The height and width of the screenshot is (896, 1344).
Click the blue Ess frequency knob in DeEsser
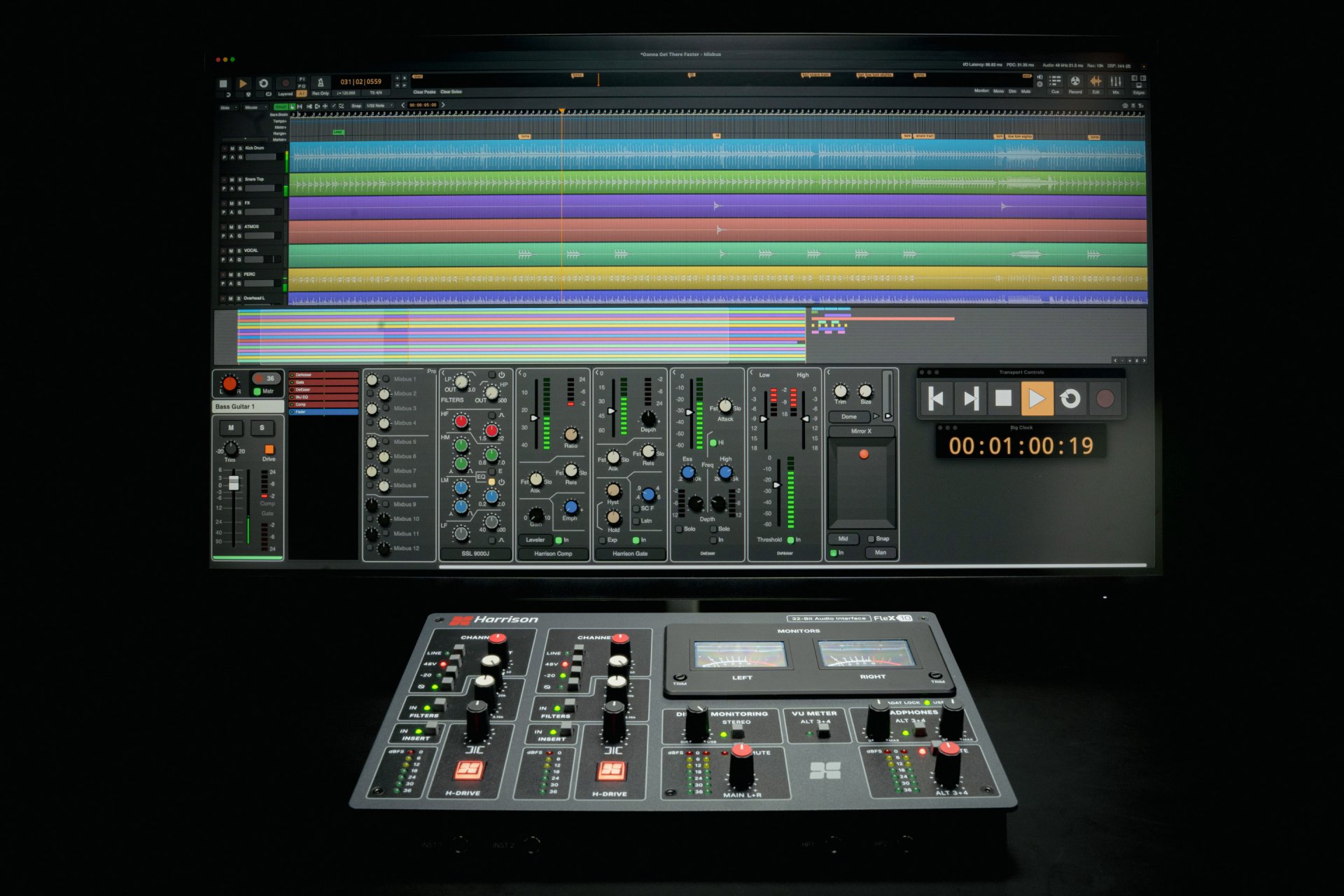688,472
